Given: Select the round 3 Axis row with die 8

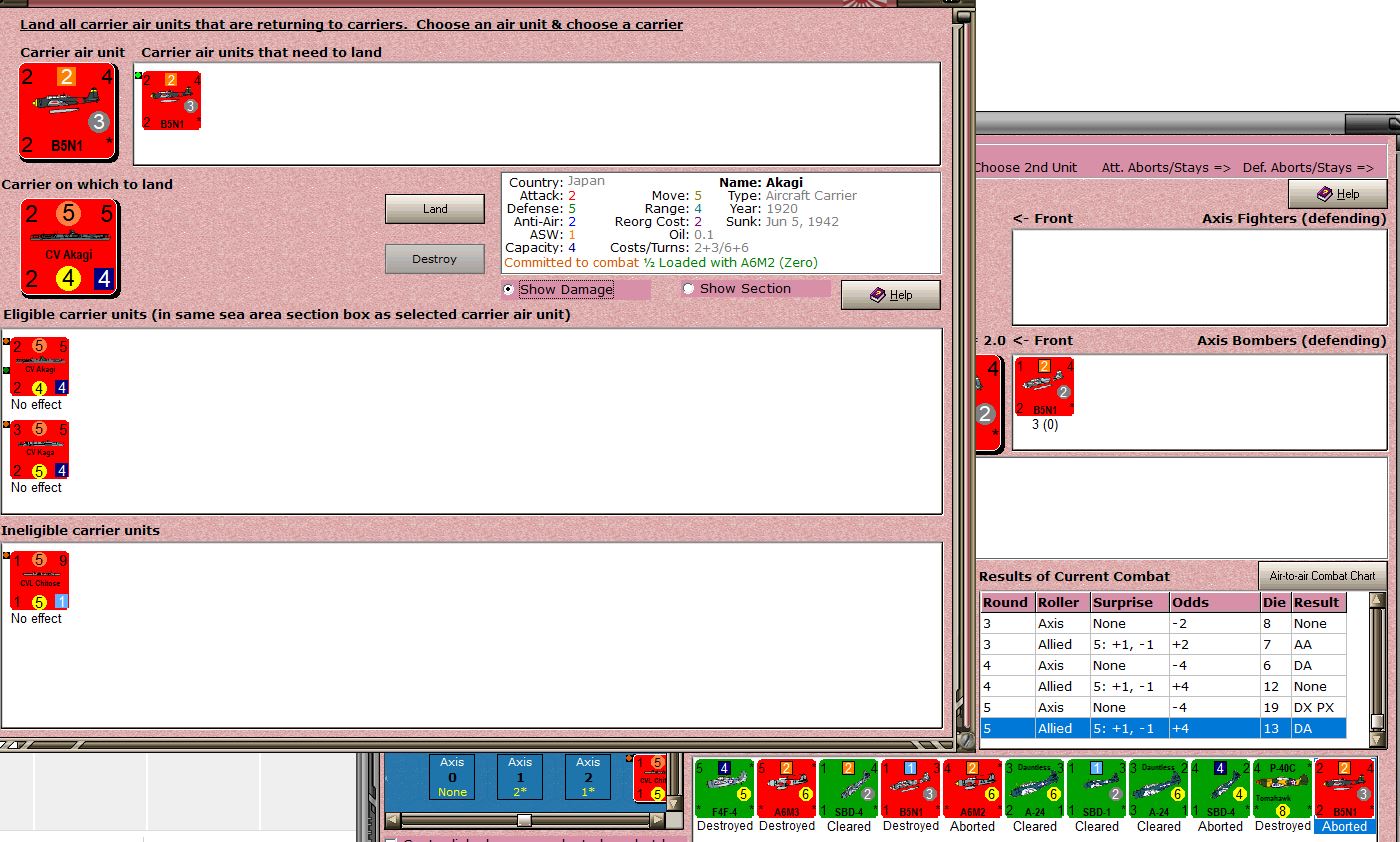Looking at the screenshot, I should (1163, 623).
